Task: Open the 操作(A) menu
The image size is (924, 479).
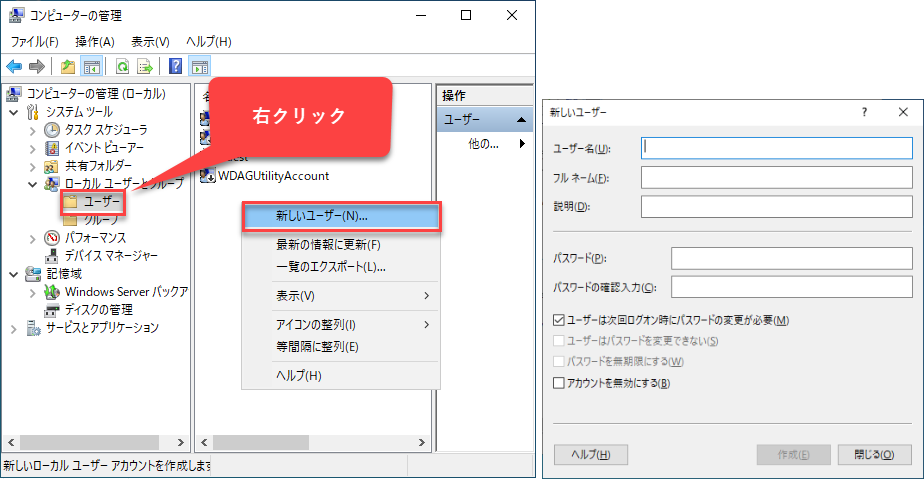Action: click(x=95, y=41)
